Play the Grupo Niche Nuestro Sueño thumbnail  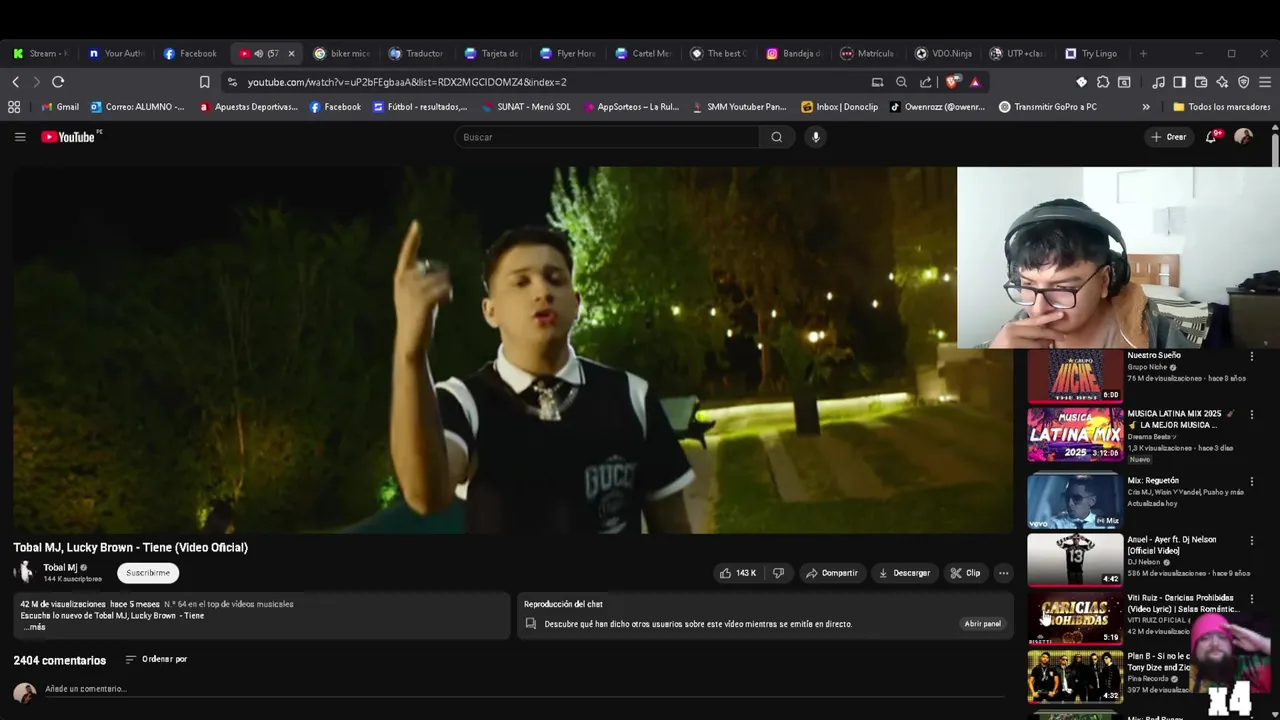coord(1075,375)
